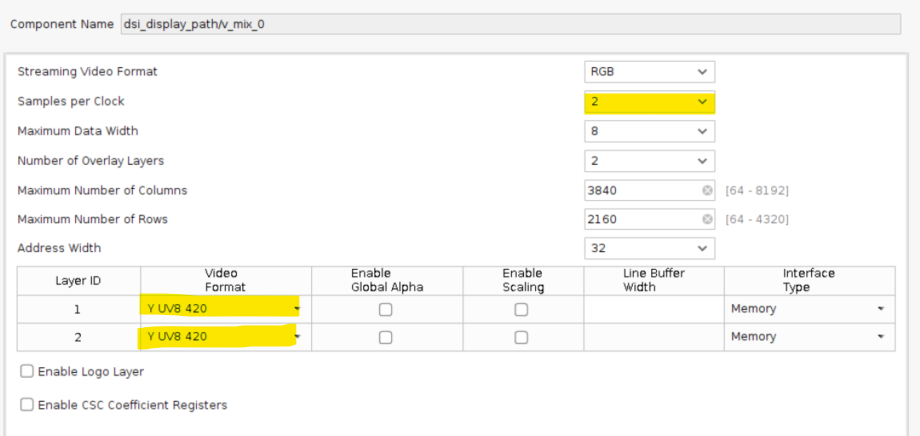Open Number of Overlay Layers dropdown
This screenshot has height=436, width=920.
pos(649,161)
